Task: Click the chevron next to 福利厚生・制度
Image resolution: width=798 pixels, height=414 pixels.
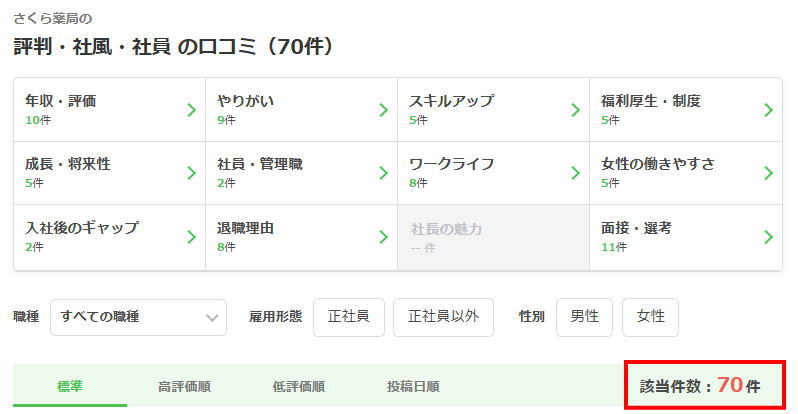Action: (x=768, y=110)
